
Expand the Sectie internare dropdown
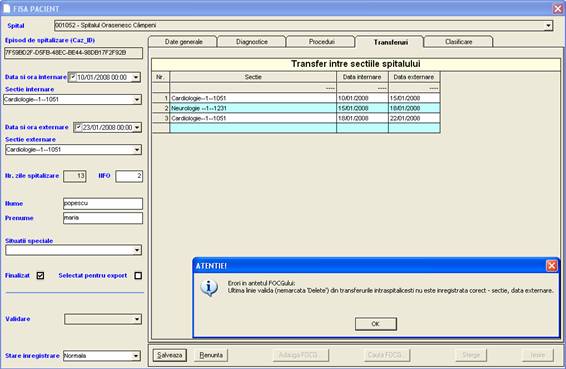(x=137, y=100)
